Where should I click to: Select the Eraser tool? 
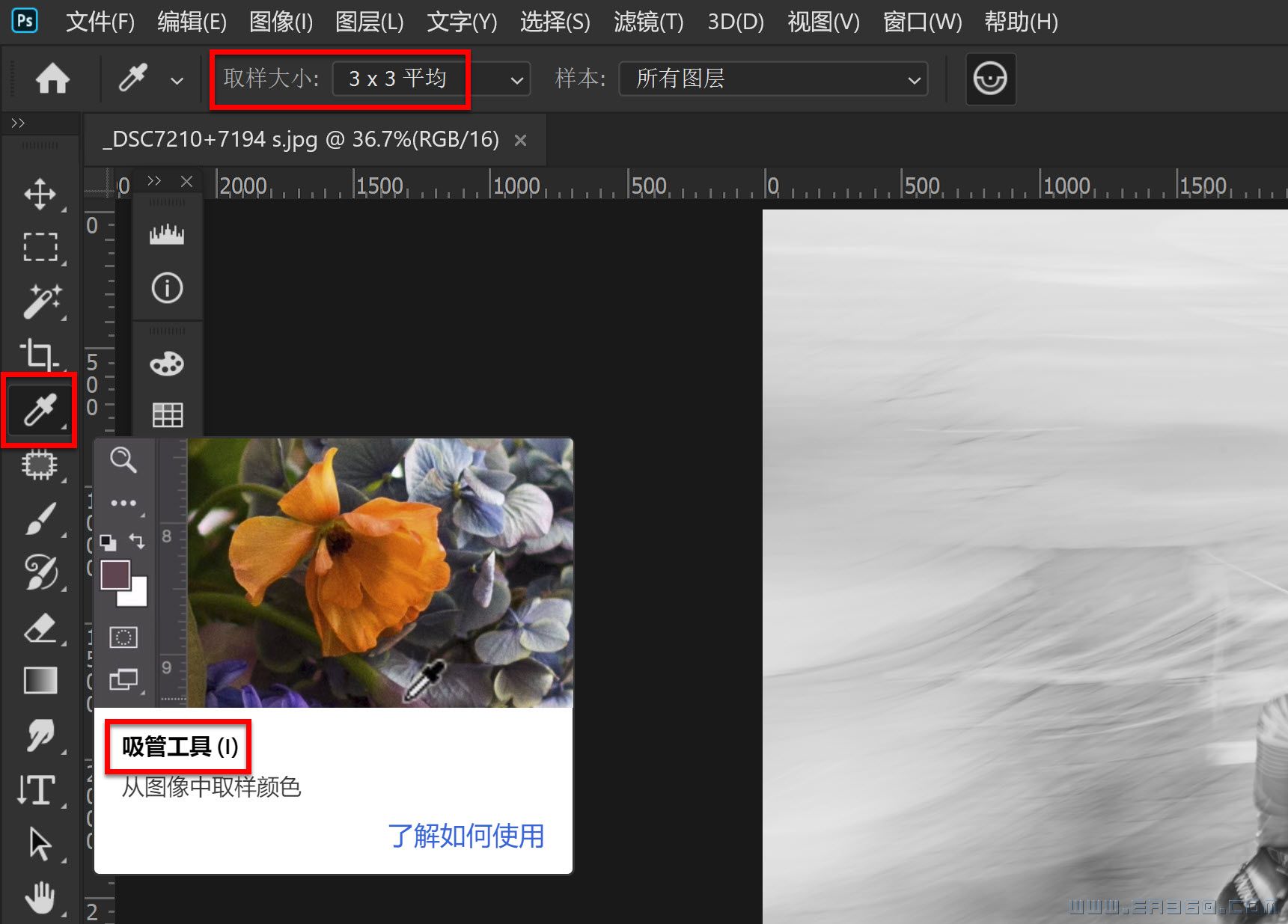coord(40,628)
